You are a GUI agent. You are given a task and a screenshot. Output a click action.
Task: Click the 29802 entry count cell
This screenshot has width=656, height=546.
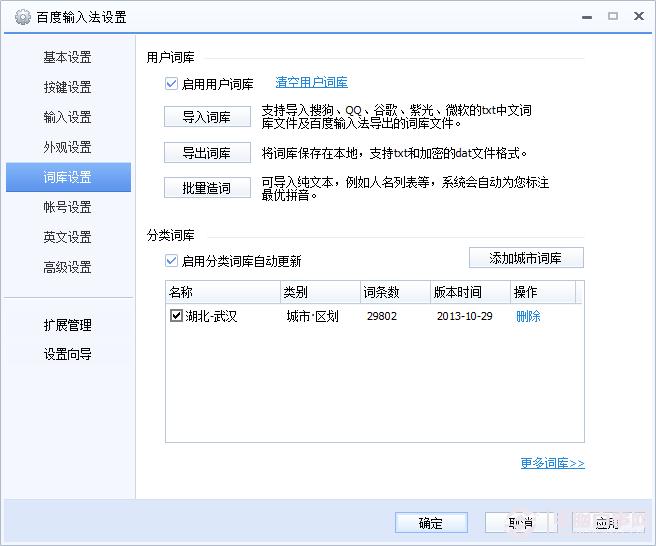pos(382,316)
